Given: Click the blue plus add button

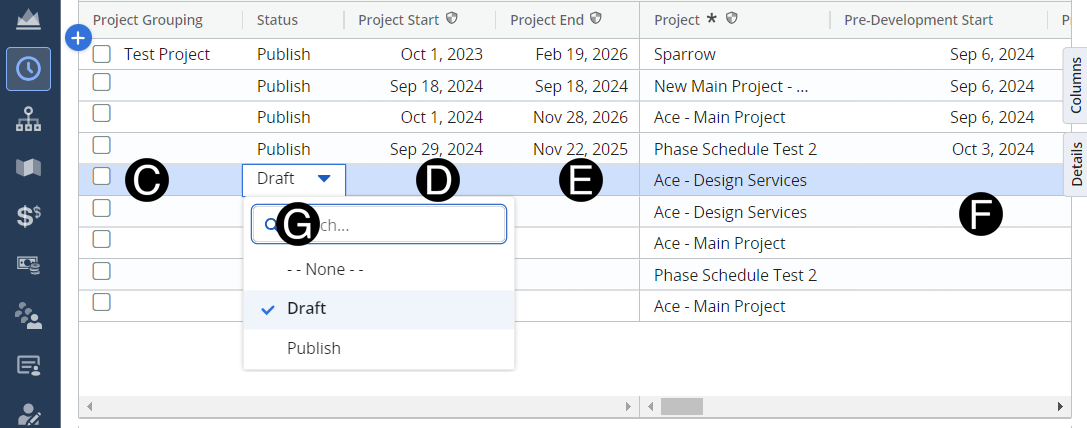Looking at the screenshot, I should tap(78, 38).
